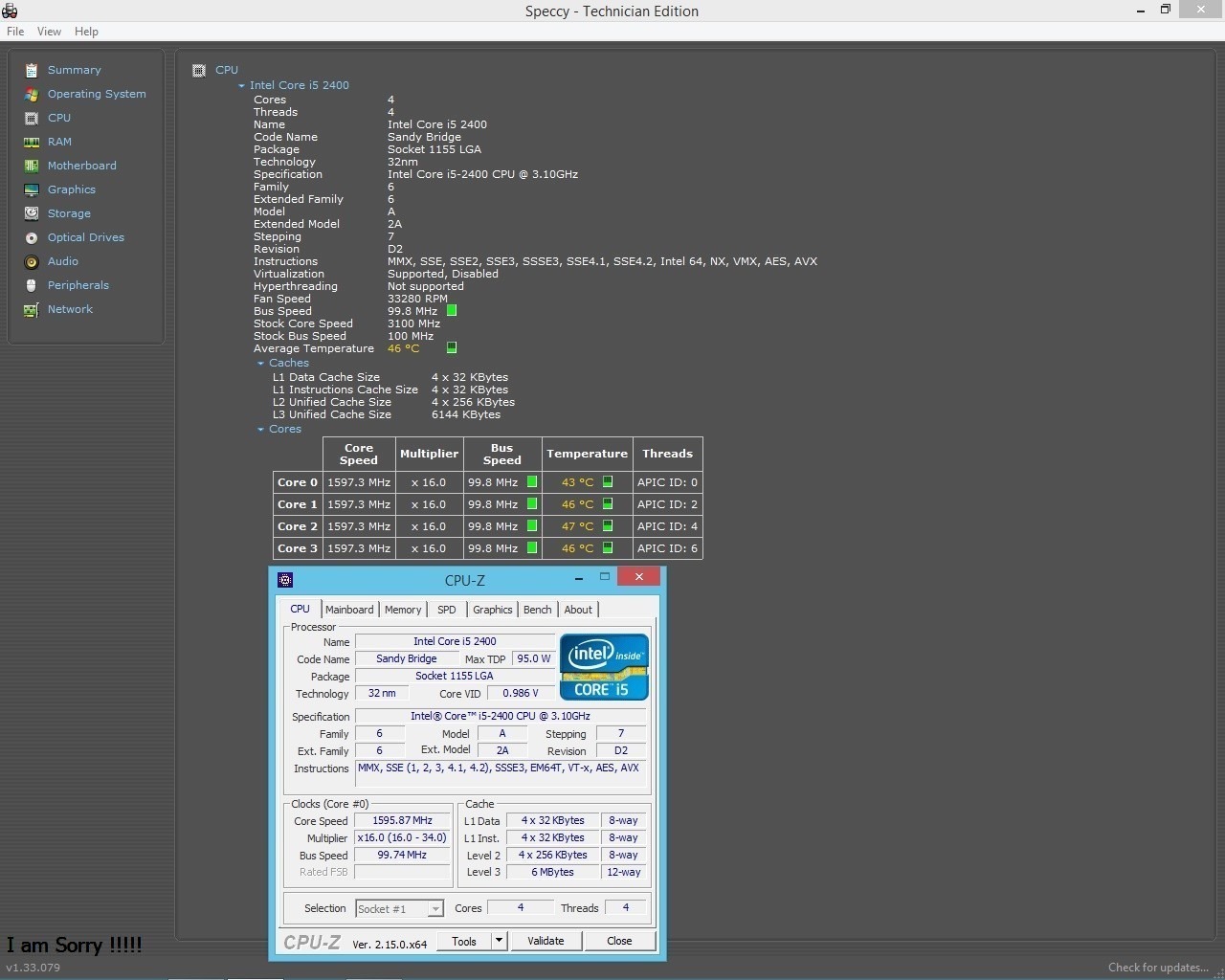
Task: Click the green graph indicator beside Bus Speed 99.8 MHz
Action: coord(452,310)
